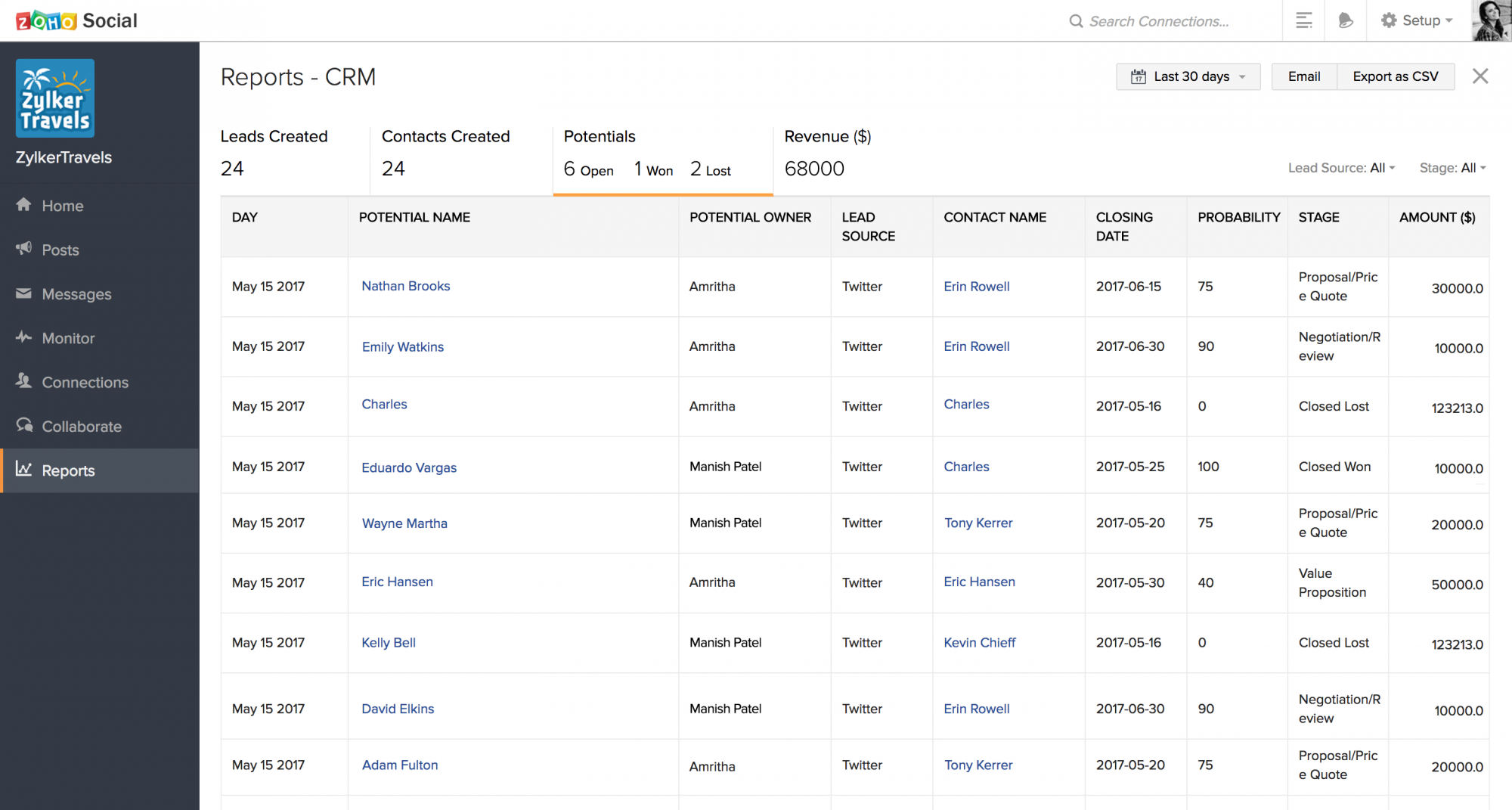Screen dimensions: 1512x810
Task: Click the Posts megaphone icon
Action: (24, 249)
